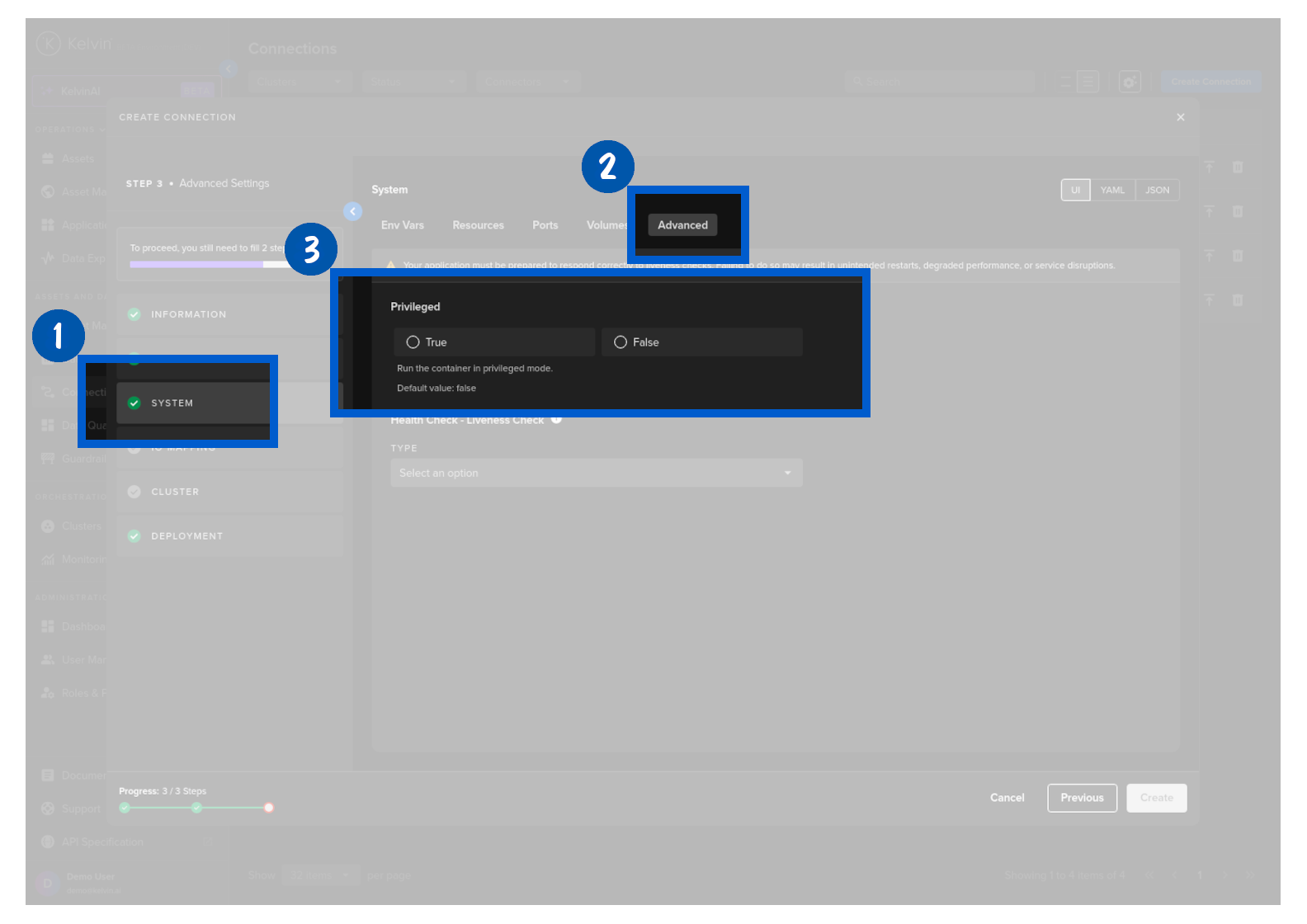1307x924 pixels.
Task: Collapse the steps panel with blue chevron
Action: click(352, 211)
